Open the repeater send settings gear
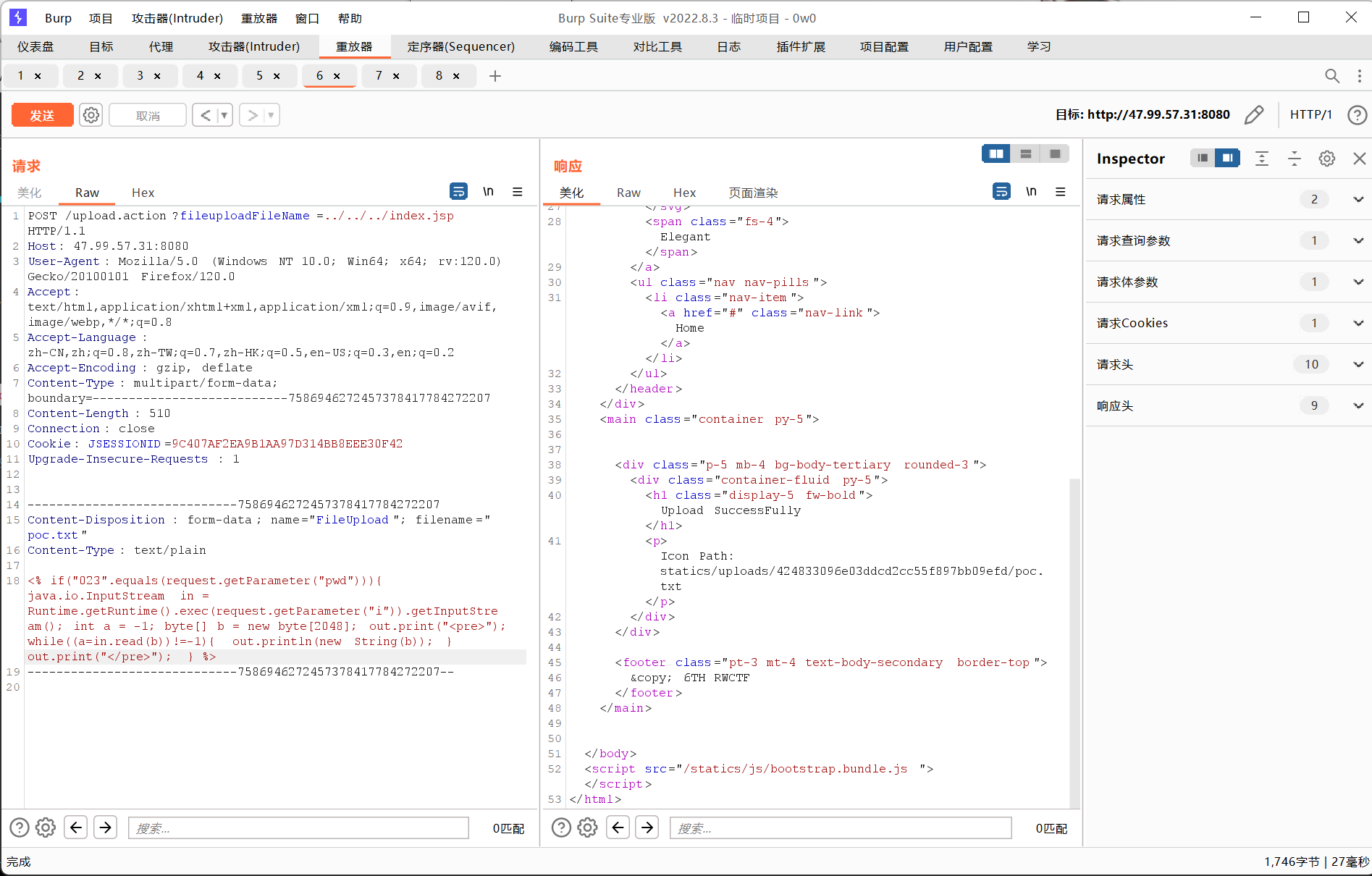 (x=91, y=115)
